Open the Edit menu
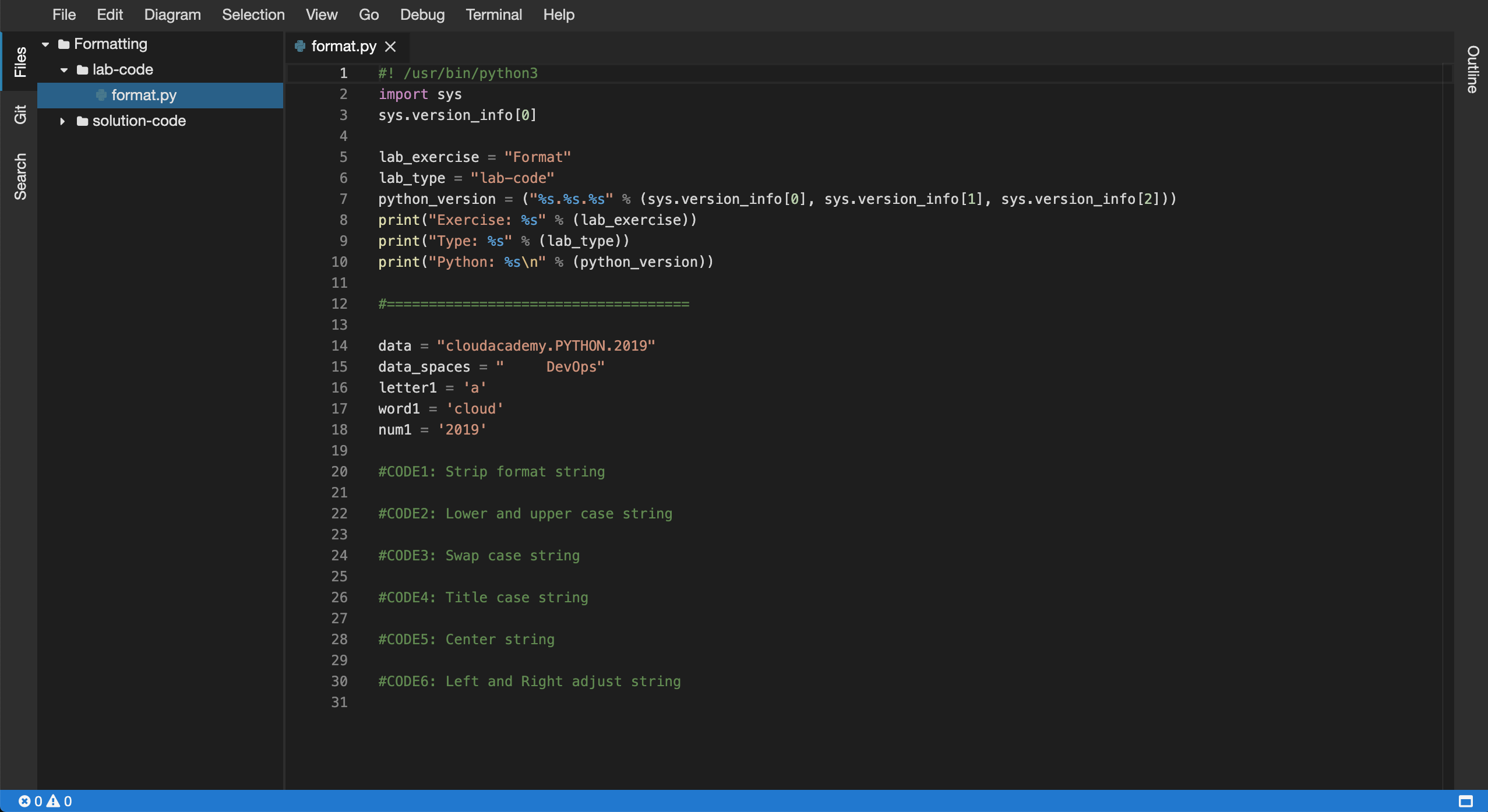This screenshot has height=812, width=1488. click(110, 15)
